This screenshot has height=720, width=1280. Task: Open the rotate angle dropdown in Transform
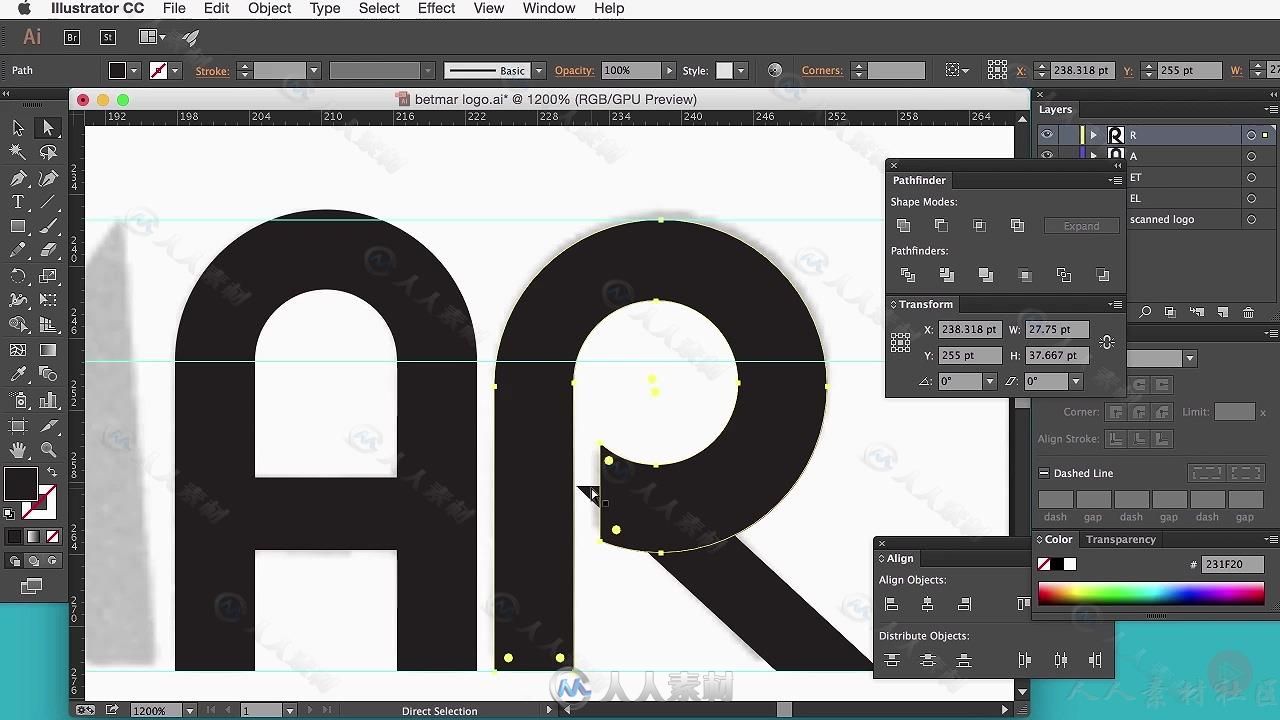[x=990, y=381]
